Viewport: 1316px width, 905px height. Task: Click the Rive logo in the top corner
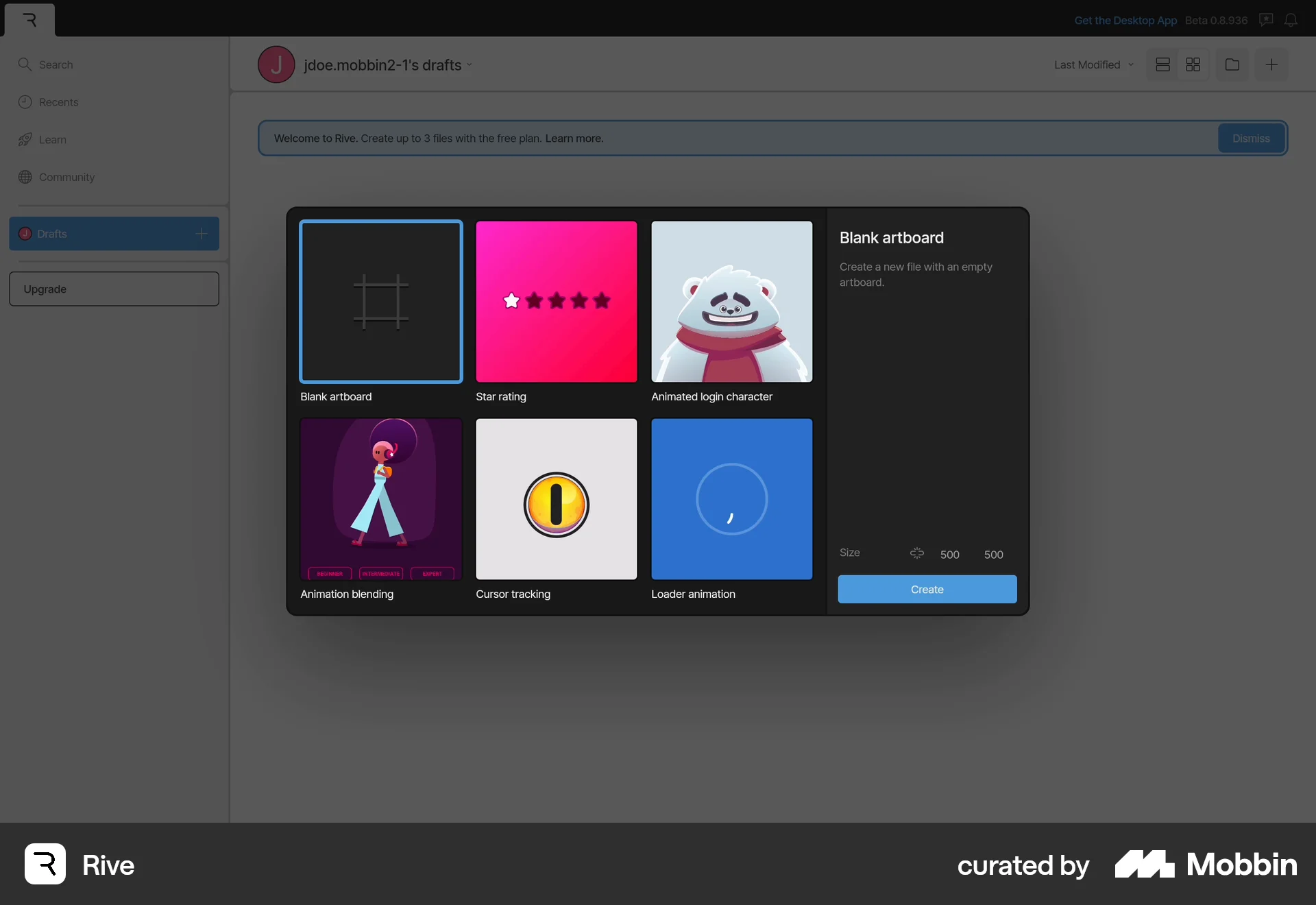point(29,20)
